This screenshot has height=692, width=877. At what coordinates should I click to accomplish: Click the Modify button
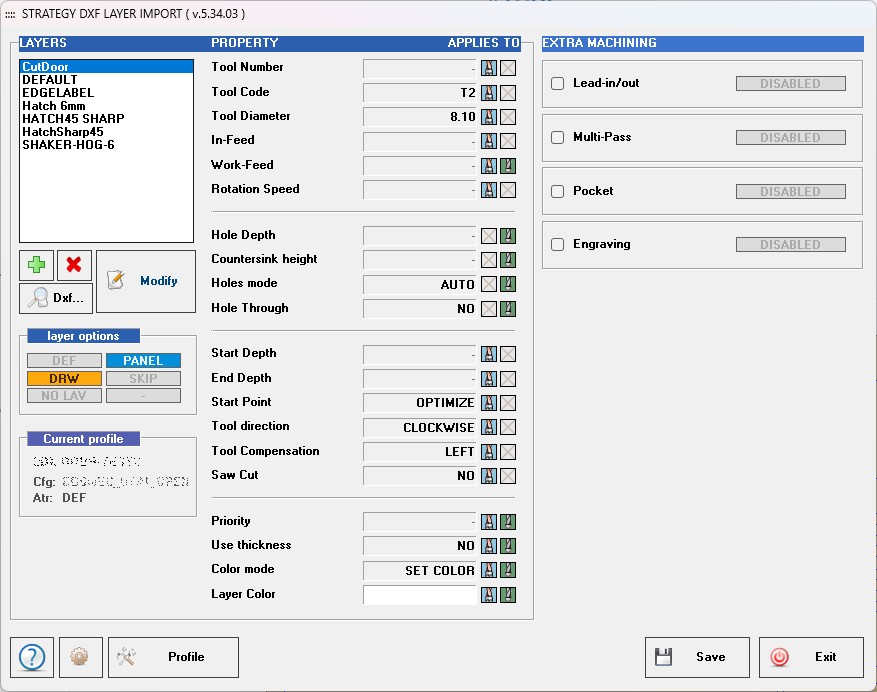[x=146, y=281]
